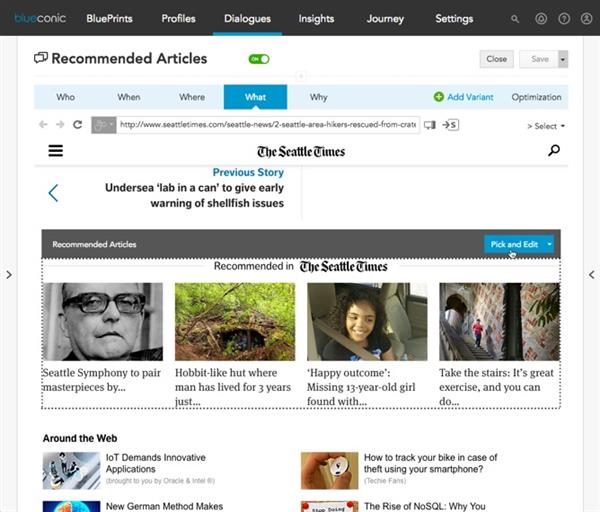Switch to the Why tab
Screen dimensions: 600x512
[318, 97]
